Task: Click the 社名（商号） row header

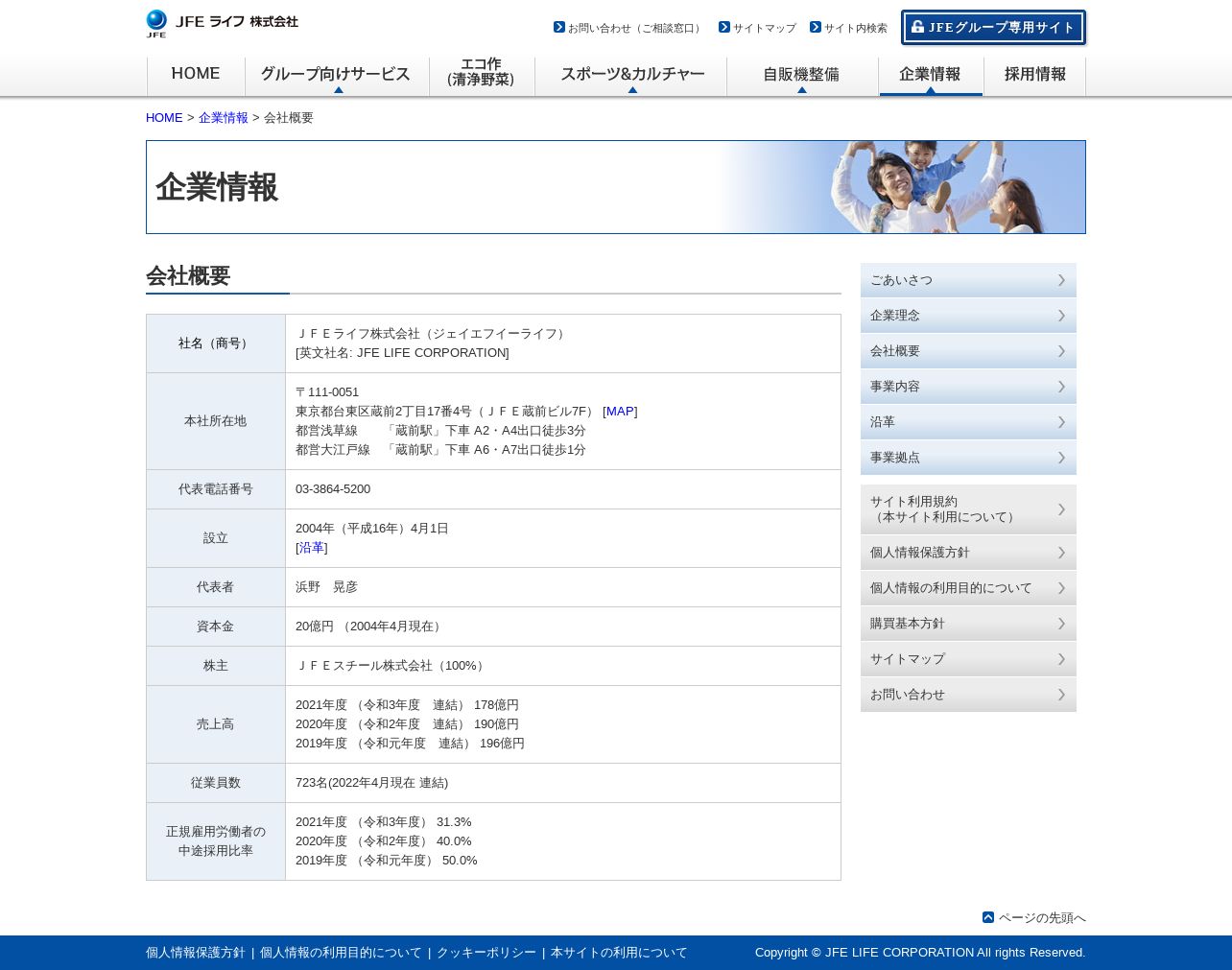Action: [x=216, y=343]
